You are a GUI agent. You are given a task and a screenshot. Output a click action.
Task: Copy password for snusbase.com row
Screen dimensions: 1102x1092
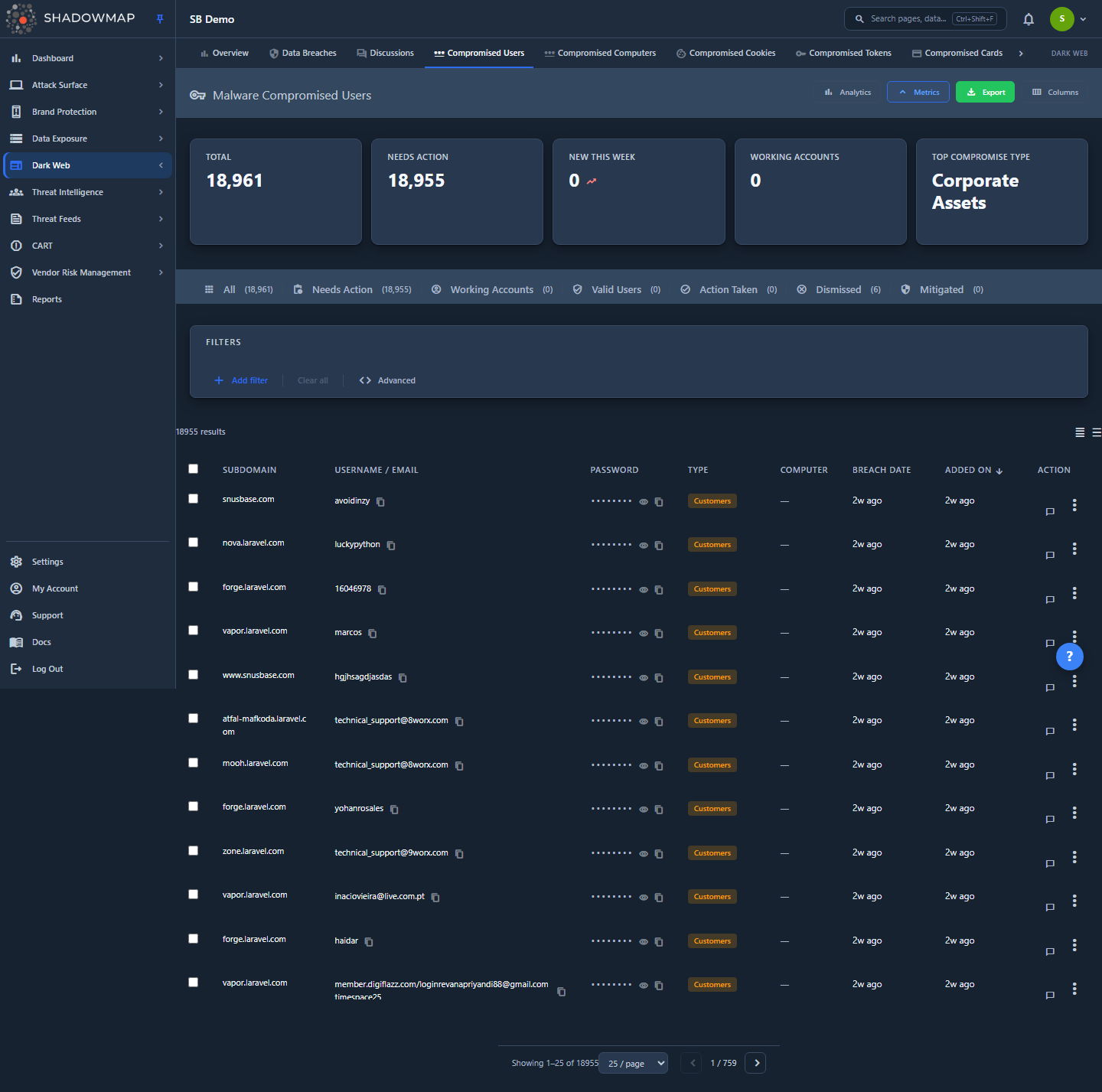click(659, 502)
